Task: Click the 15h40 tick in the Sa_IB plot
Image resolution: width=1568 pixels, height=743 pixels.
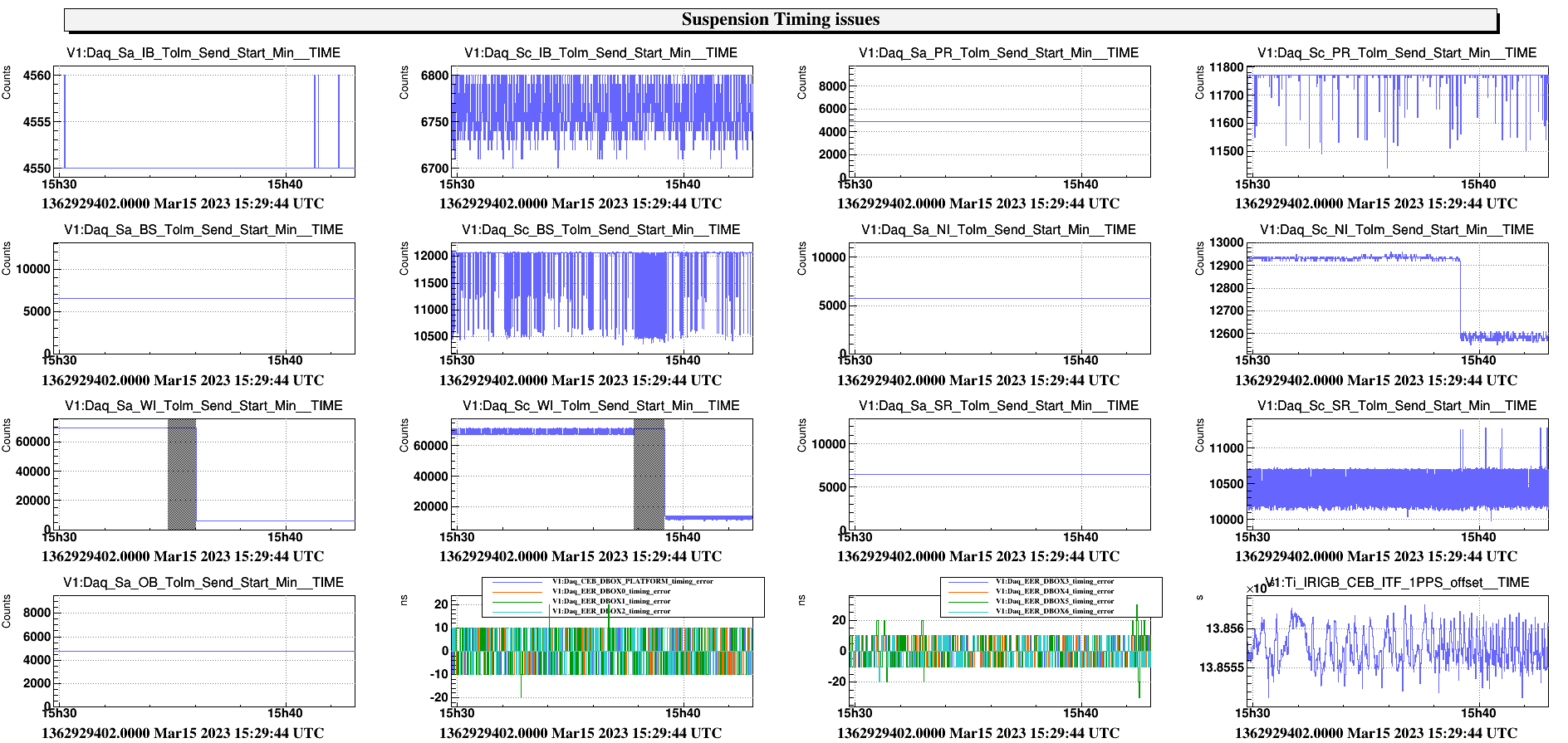Action: pos(285,184)
